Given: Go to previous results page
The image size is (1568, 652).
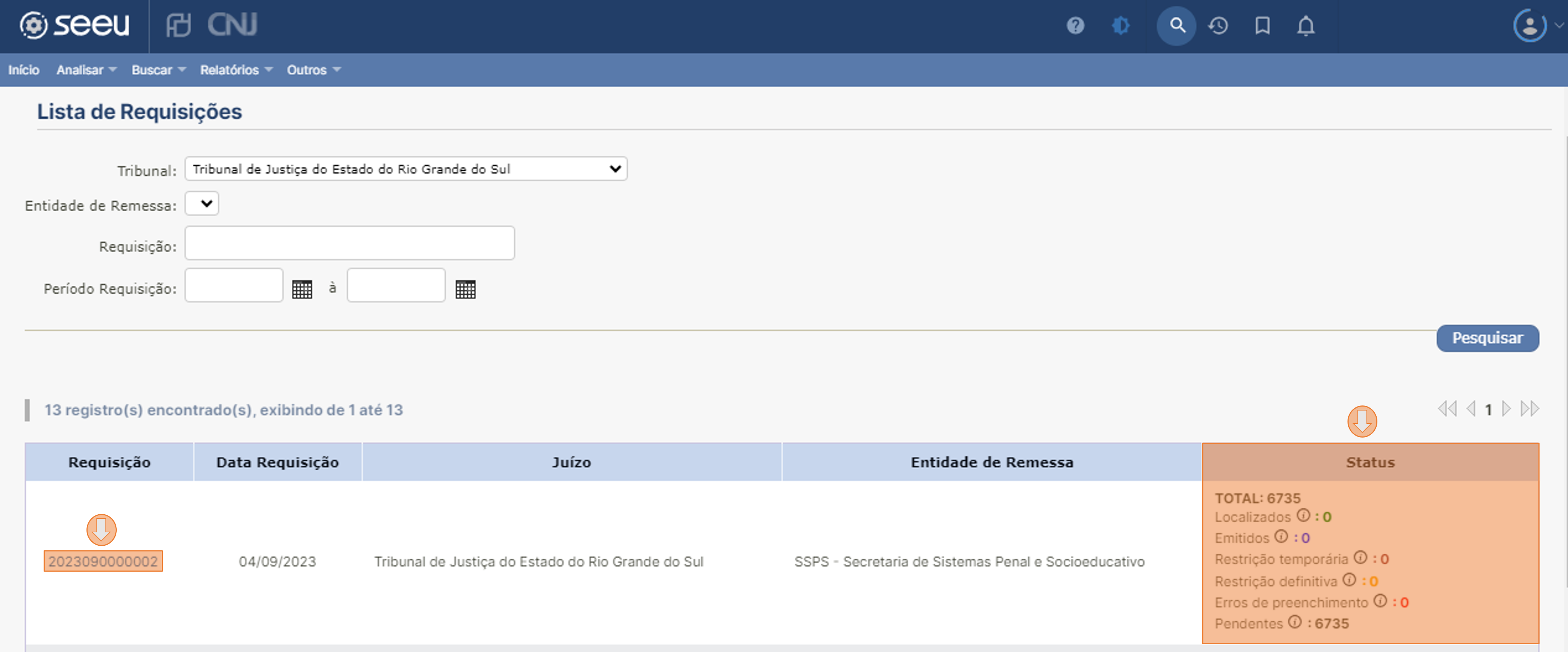Looking at the screenshot, I should coord(1471,408).
